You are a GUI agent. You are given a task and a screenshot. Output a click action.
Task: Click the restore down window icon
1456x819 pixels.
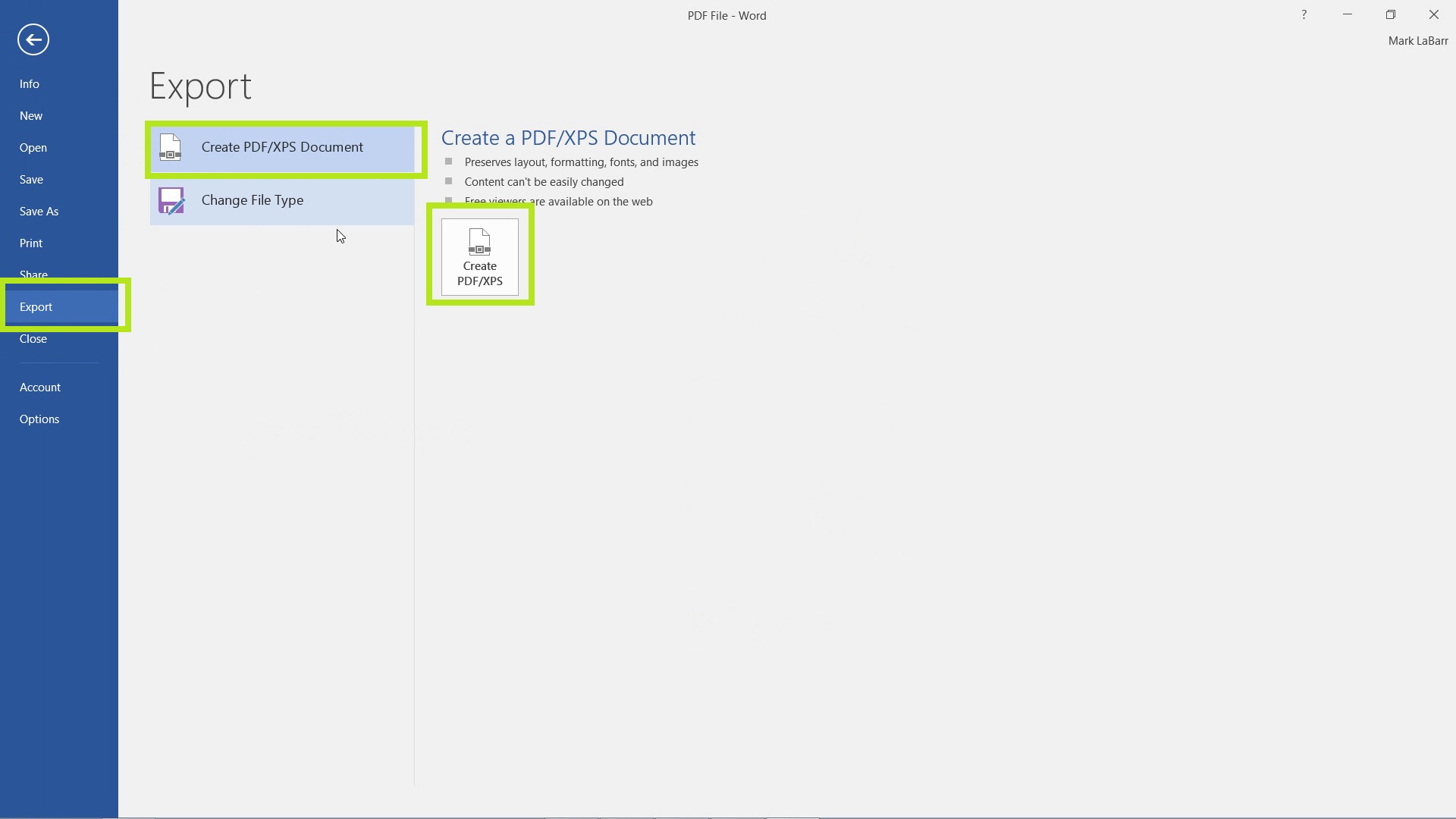(x=1391, y=14)
